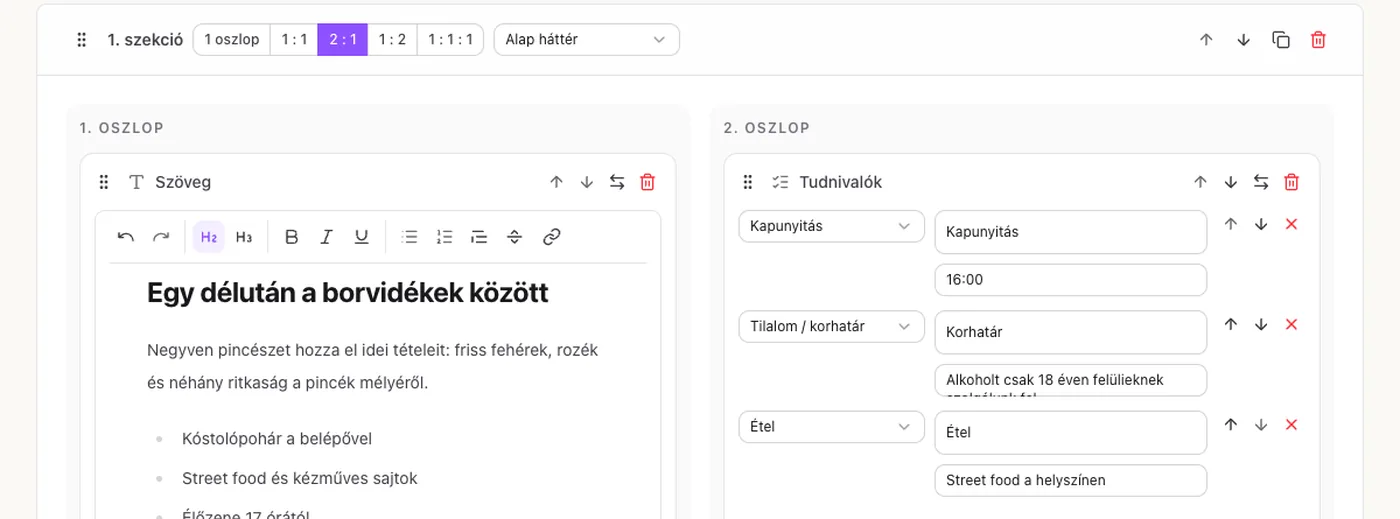Open the Étel type dropdown
This screenshot has height=519, width=1400.
pos(831,427)
